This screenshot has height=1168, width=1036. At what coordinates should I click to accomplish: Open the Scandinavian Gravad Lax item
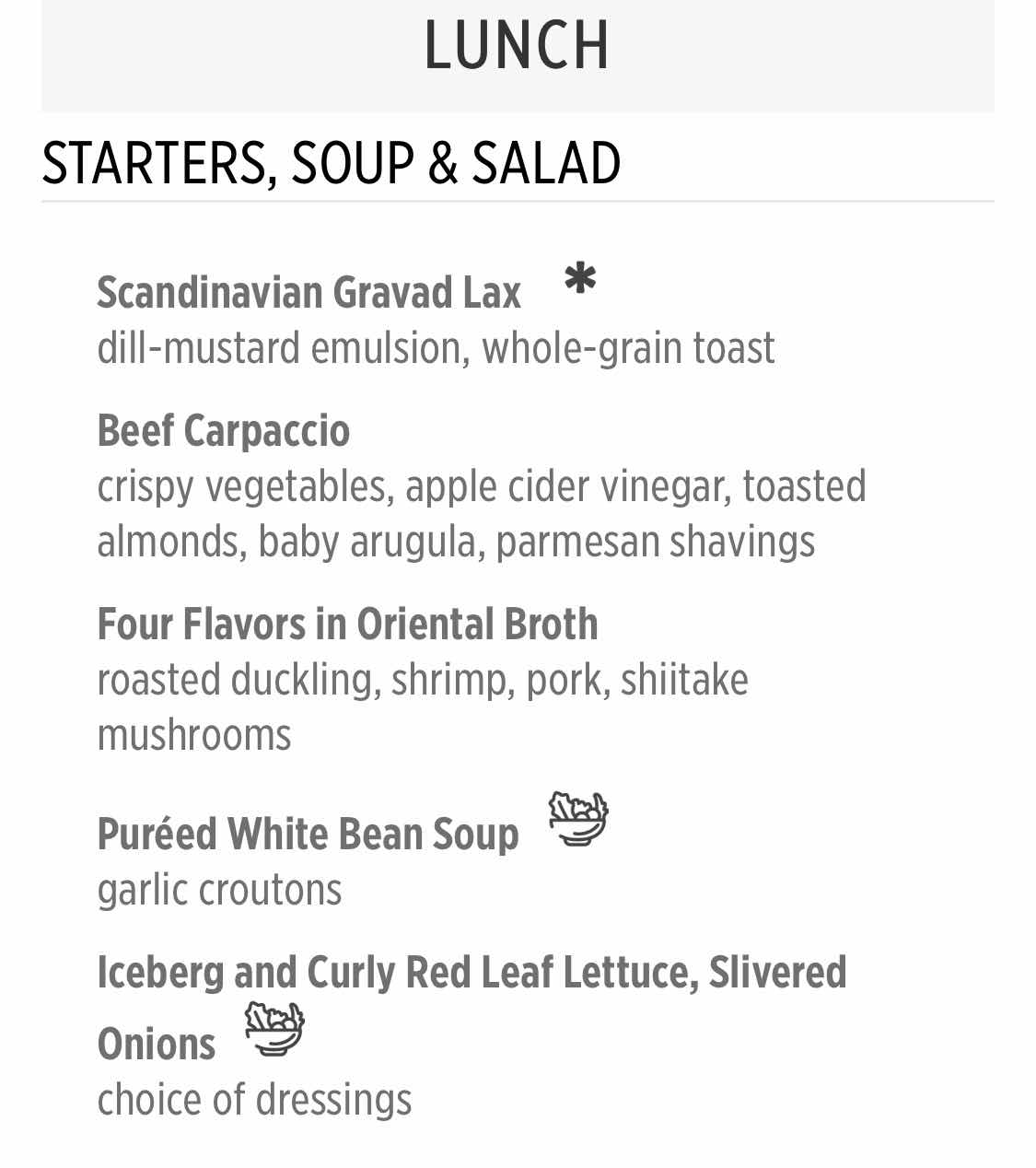pyautogui.click(x=309, y=293)
